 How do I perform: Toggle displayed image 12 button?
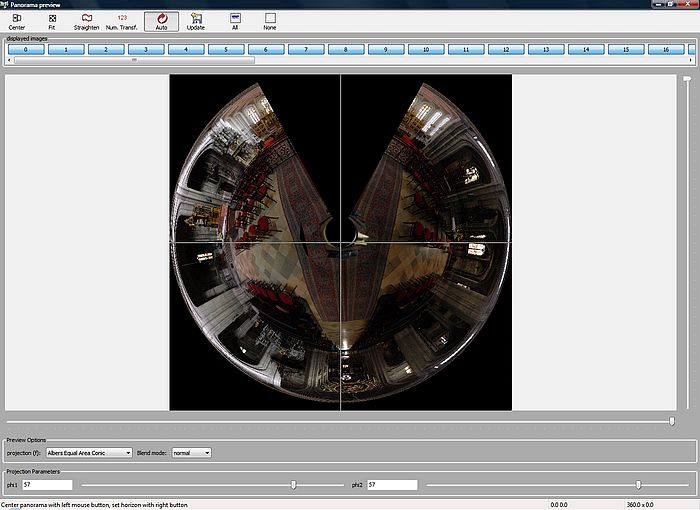506,49
